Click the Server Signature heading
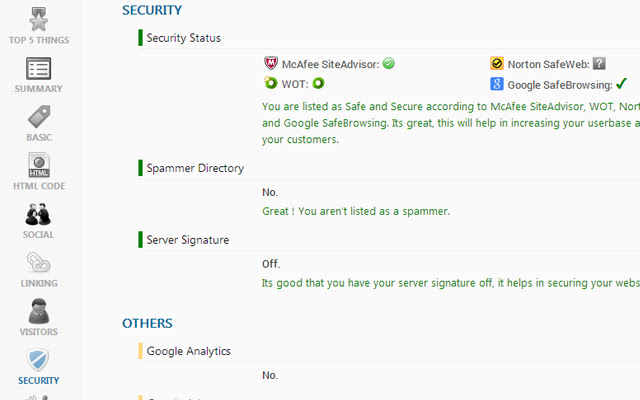Image resolution: width=640 pixels, height=400 pixels. (x=188, y=240)
